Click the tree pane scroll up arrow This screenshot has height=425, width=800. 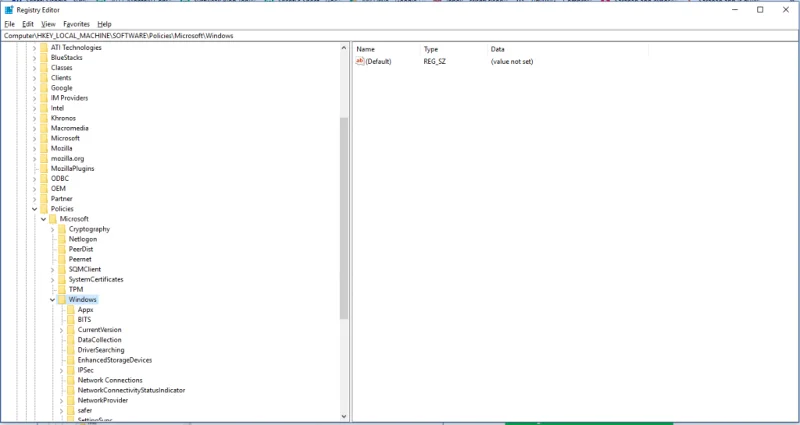[x=344, y=48]
